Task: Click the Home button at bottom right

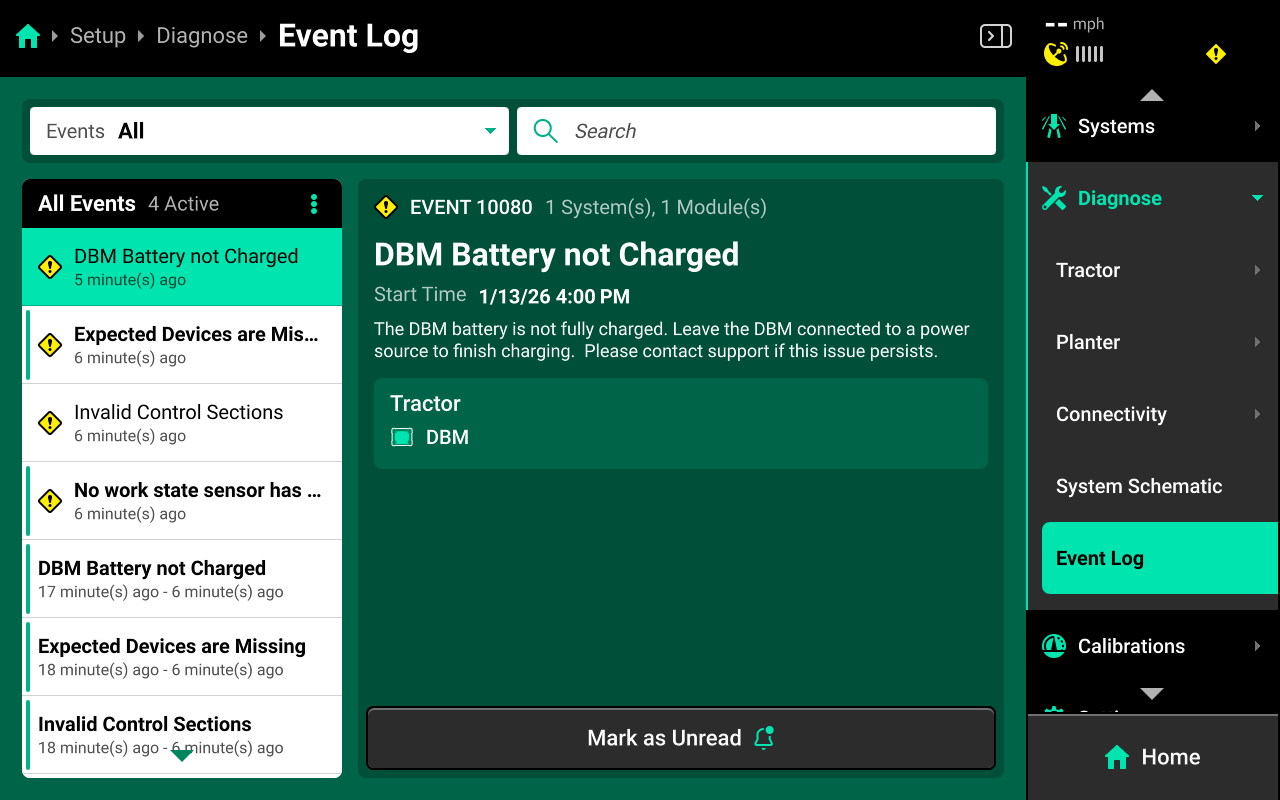Action: 1152,757
